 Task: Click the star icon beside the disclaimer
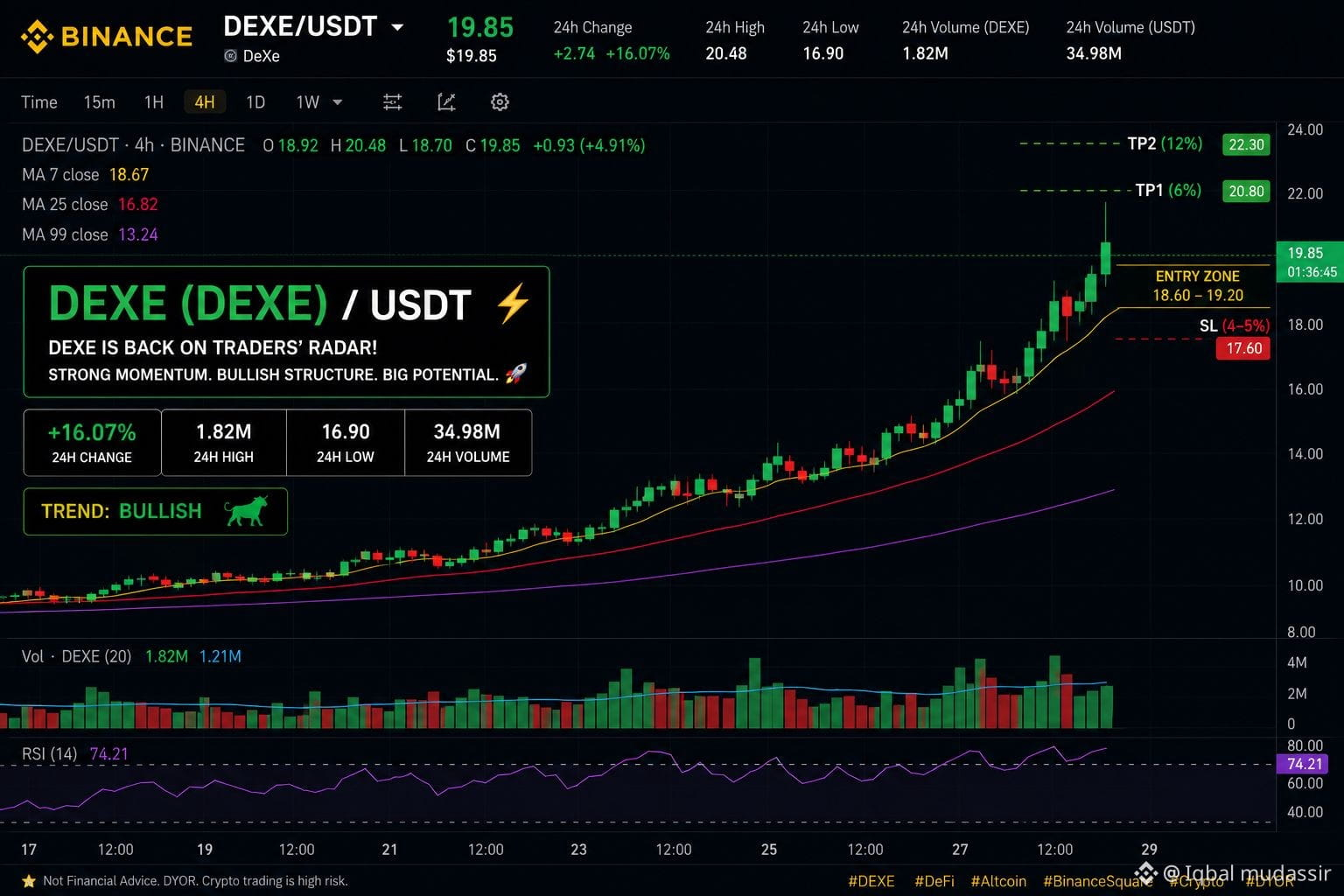[28, 881]
